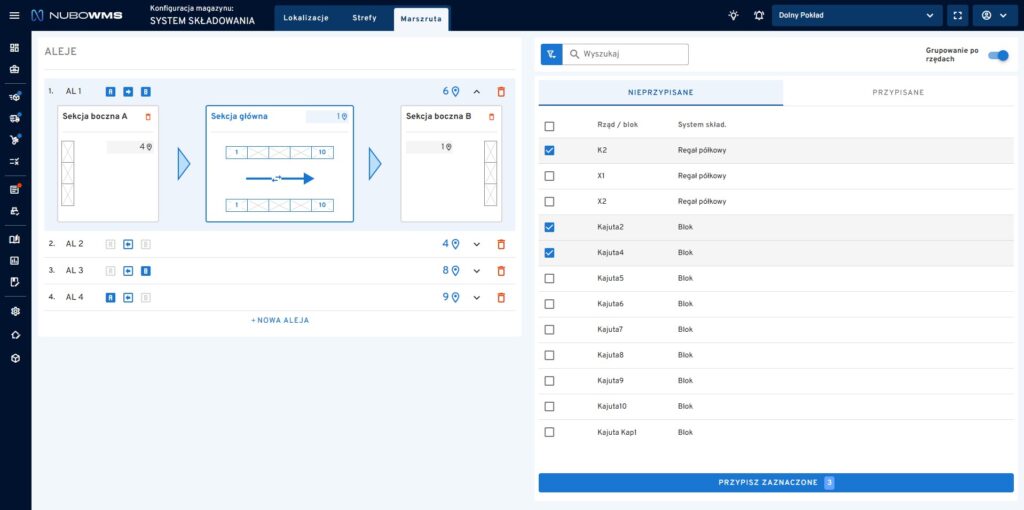Click the lightbulb icon in header

pos(733,16)
